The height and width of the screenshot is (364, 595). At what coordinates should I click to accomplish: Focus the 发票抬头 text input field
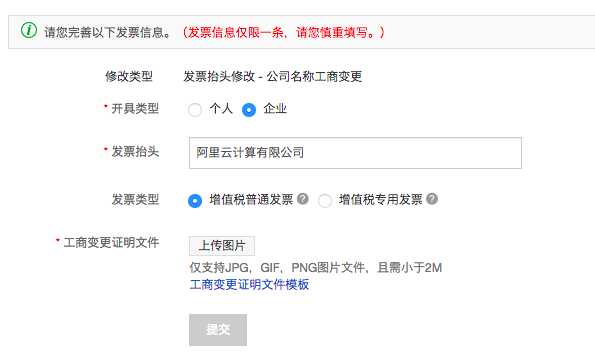(x=355, y=153)
